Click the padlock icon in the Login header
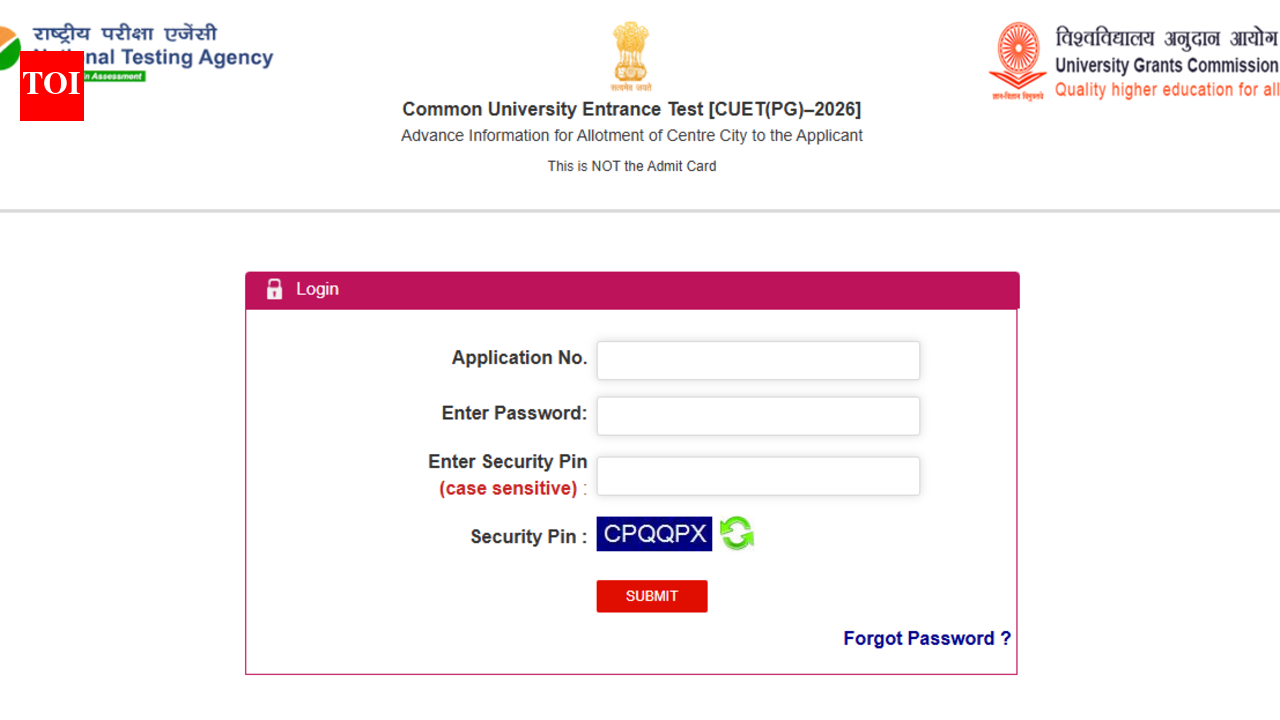 (x=274, y=289)
